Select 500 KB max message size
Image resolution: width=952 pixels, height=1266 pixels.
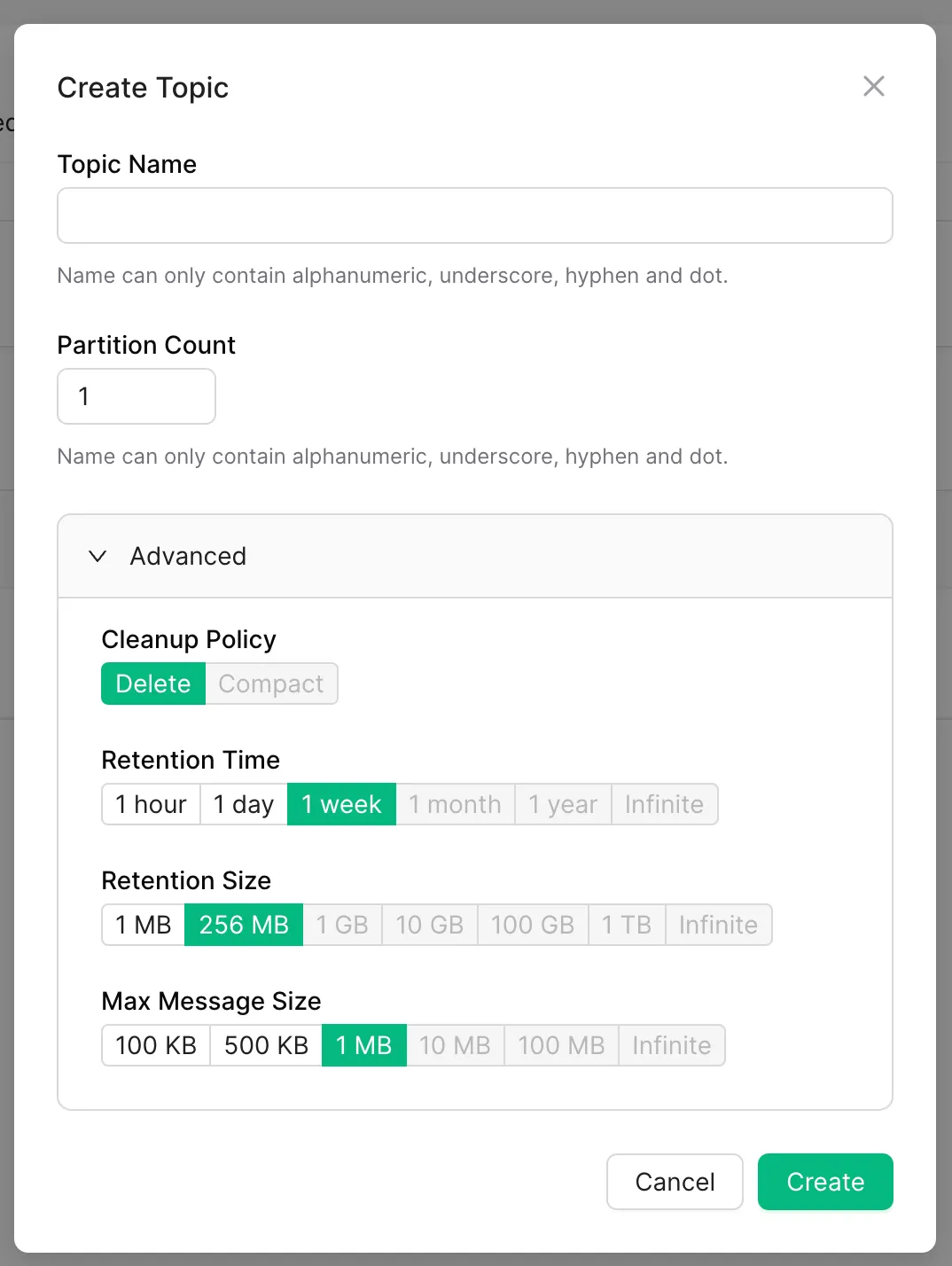[266, 1045]
